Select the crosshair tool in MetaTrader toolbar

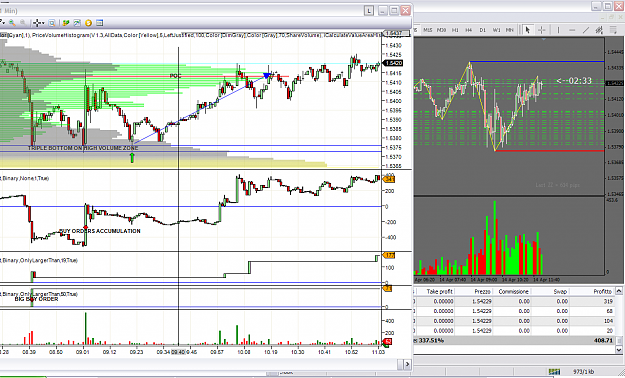coord(541,30)
